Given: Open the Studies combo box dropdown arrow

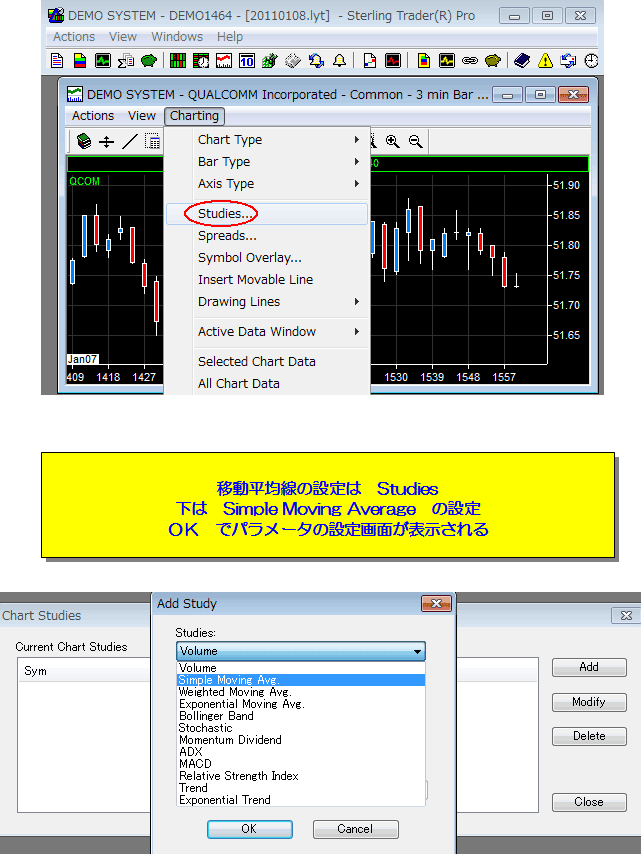Looking at the screenshot, I should pyautogui.click(x=417, y=651).
